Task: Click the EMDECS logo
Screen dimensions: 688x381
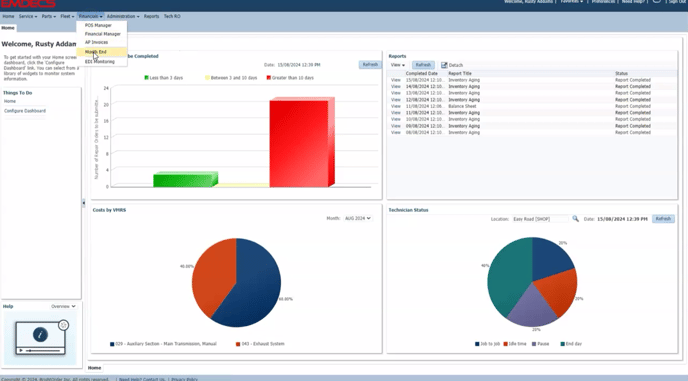Action: pos(28,4)
